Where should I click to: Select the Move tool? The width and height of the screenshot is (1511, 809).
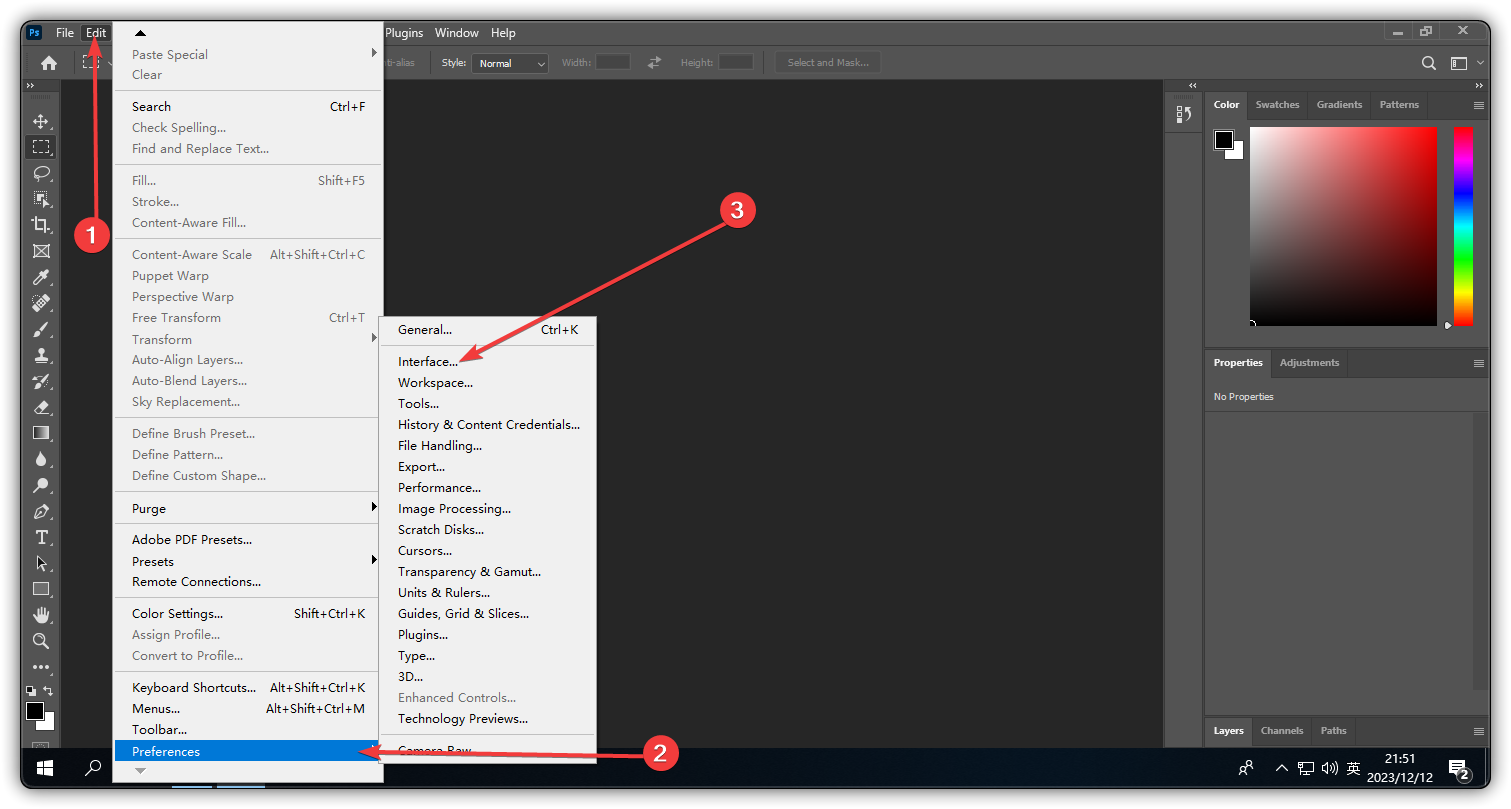pos(41,121)
